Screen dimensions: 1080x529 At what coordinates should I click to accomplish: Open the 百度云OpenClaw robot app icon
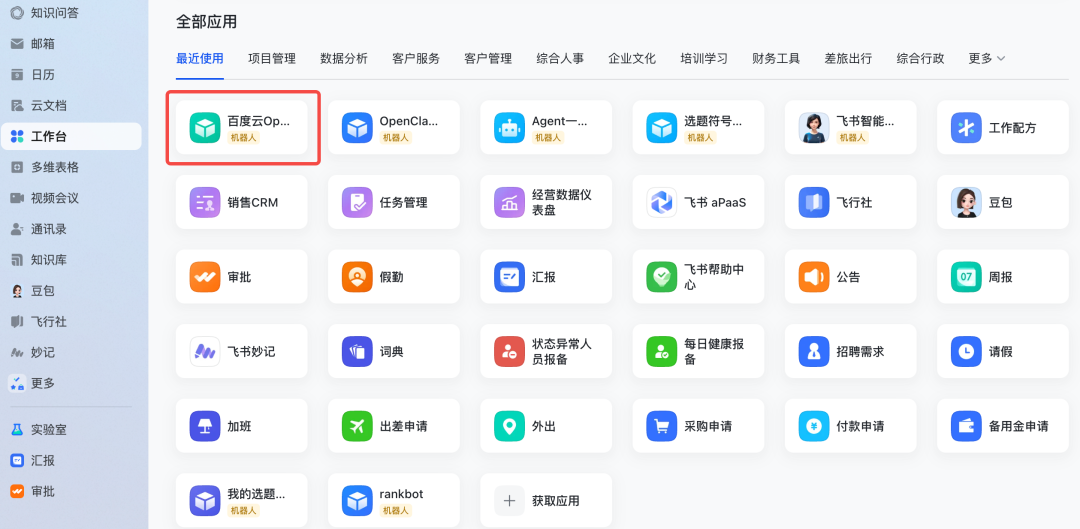point(205,128)
